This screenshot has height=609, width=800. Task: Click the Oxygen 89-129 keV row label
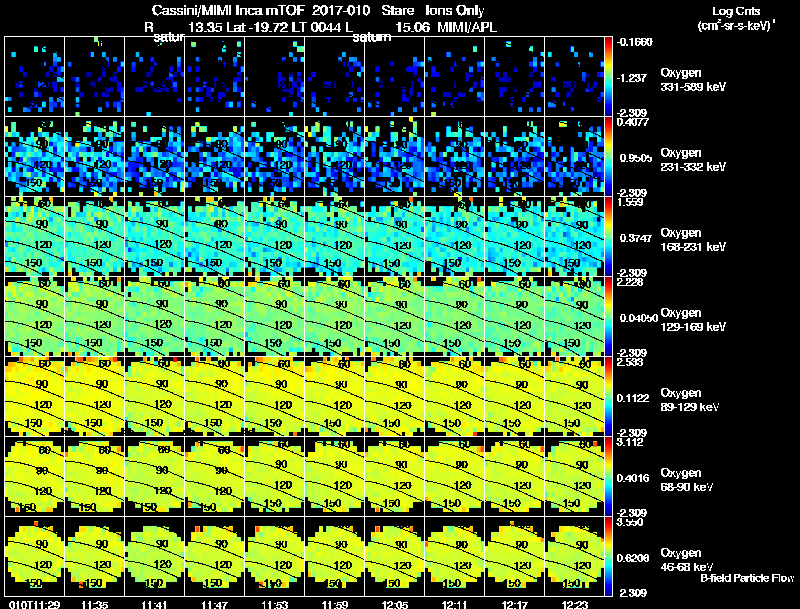pos(690,400)
